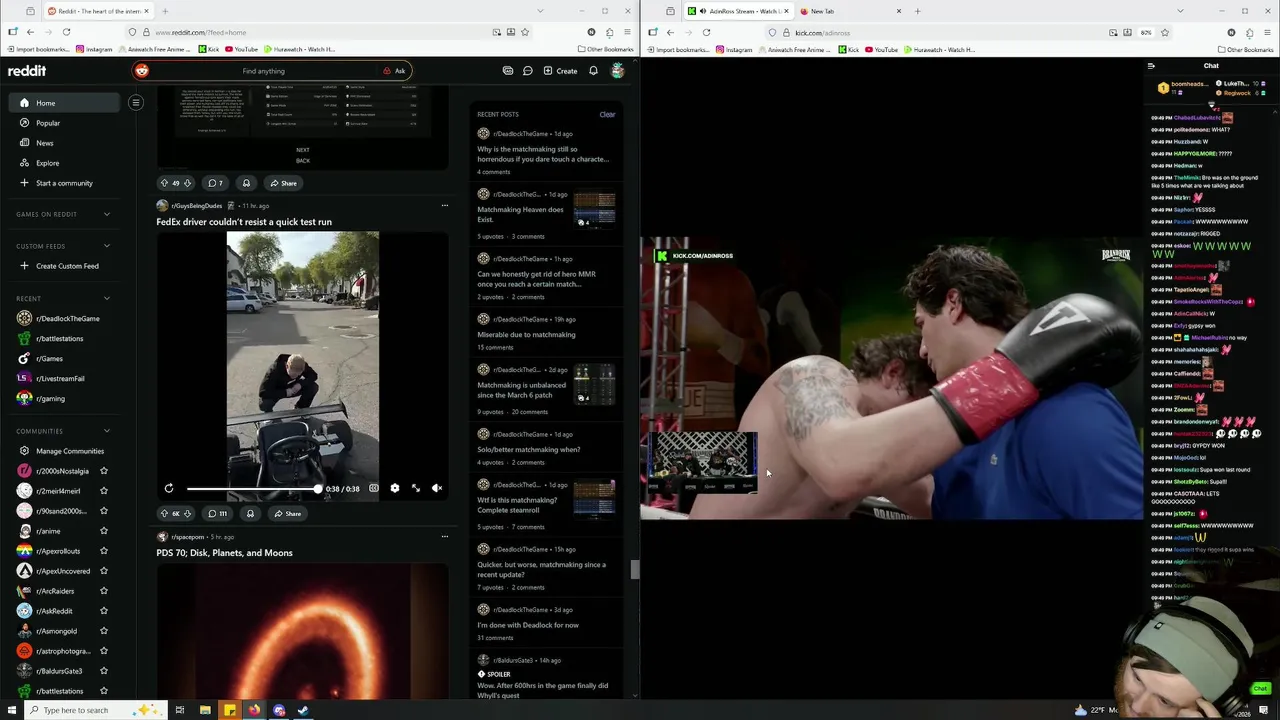Open Reddit chat icon in header
This screenshot has height=720, width=1280.
click(527, 71)
